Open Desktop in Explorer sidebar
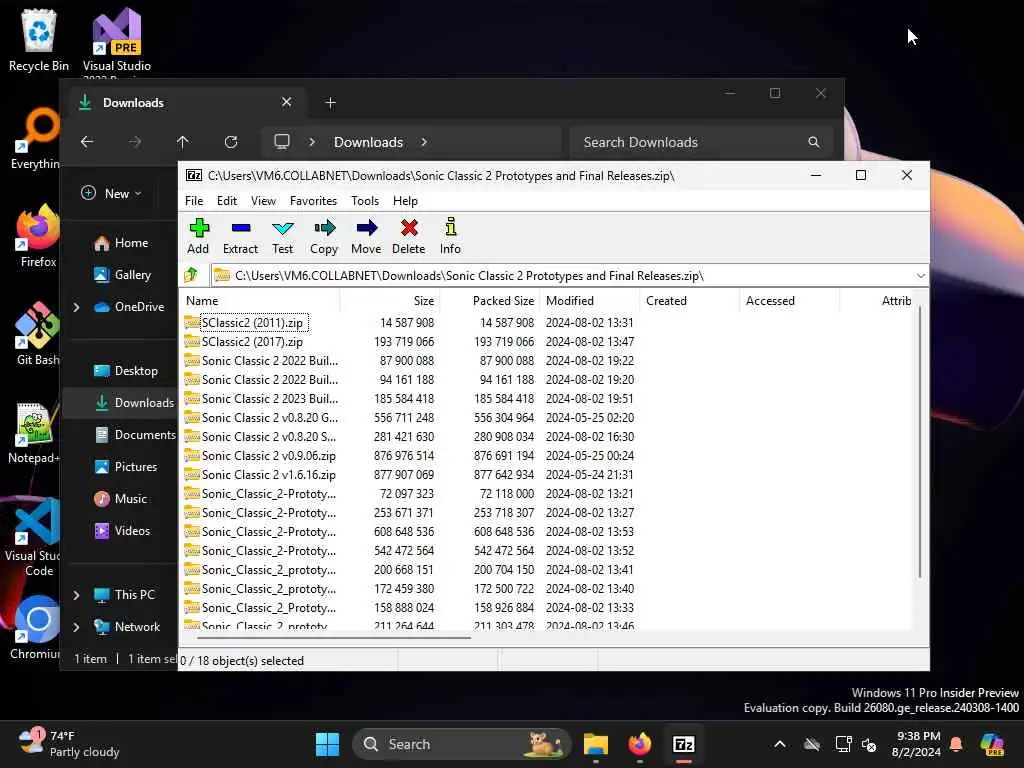 pyautogui.click(x=126, y=371)
